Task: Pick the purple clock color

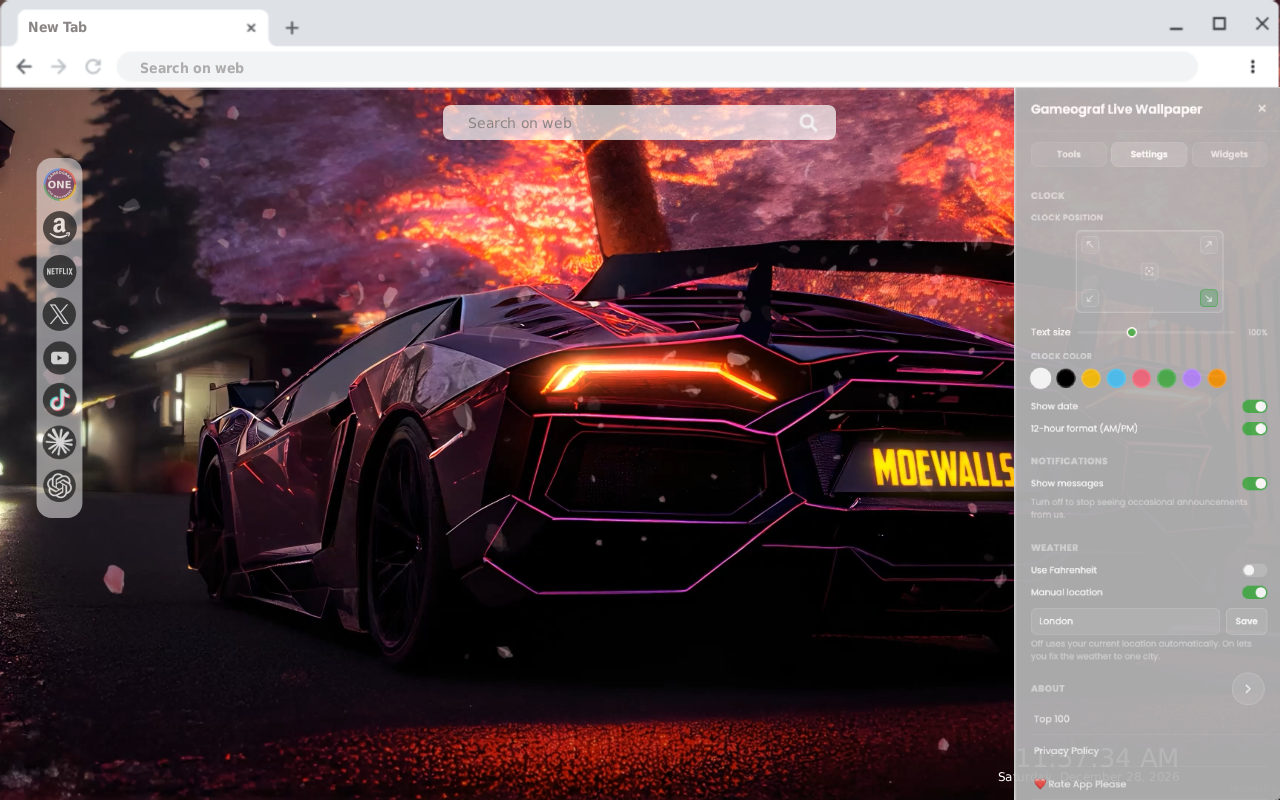Action: click(1191, 378)
